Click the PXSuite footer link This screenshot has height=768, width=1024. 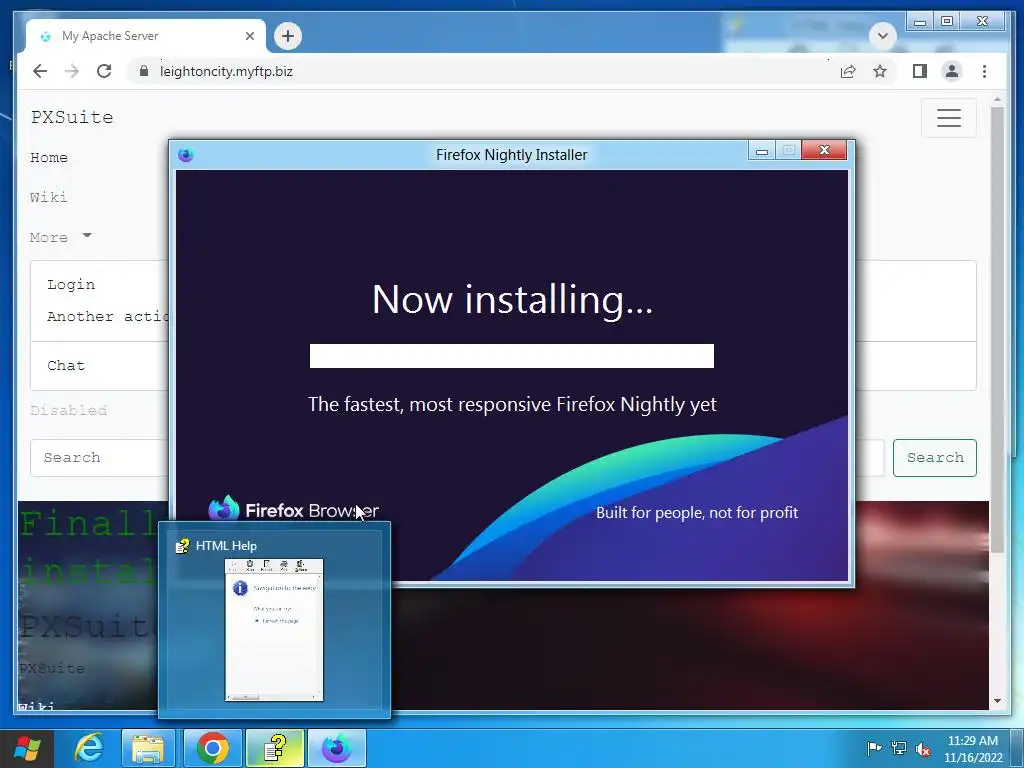52,668
